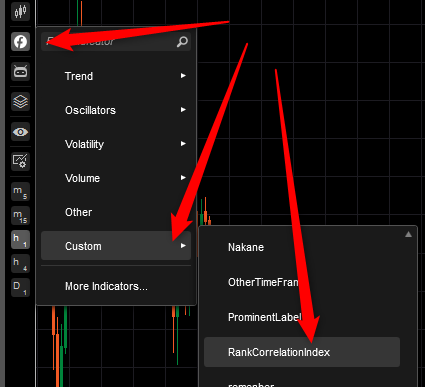Switch to the m5 timeframe
The image size is (425, 387).
[x=20, y=192]
